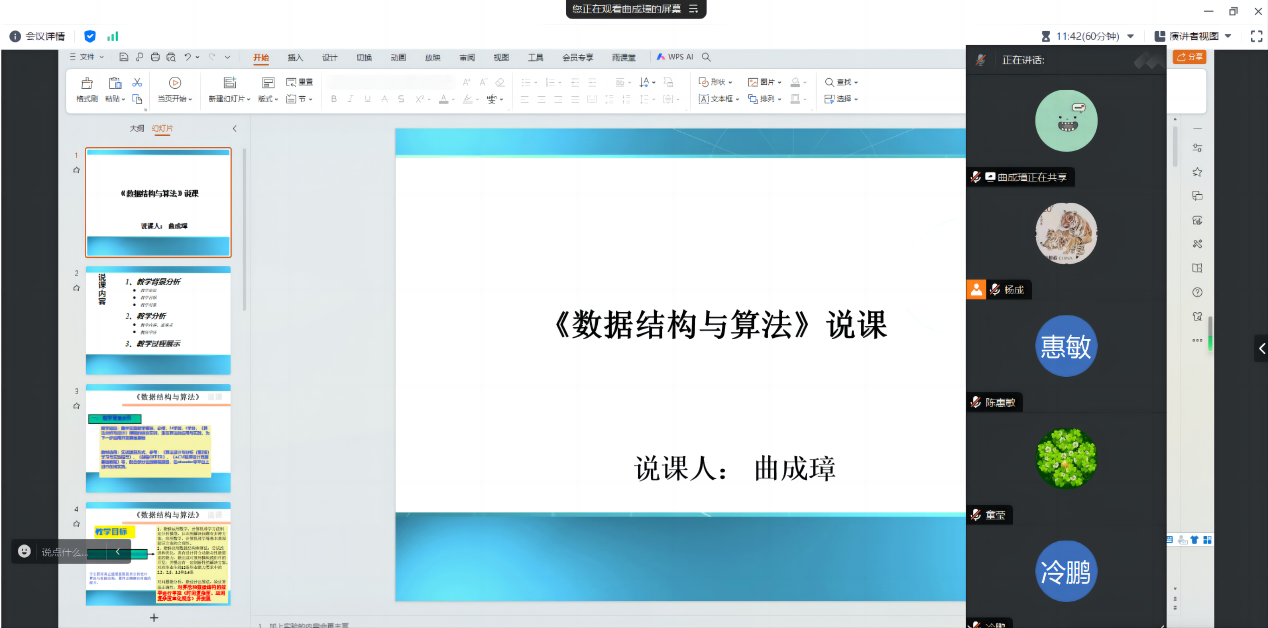Collapse the slide thumbnail panel chevron

[235, 129]
